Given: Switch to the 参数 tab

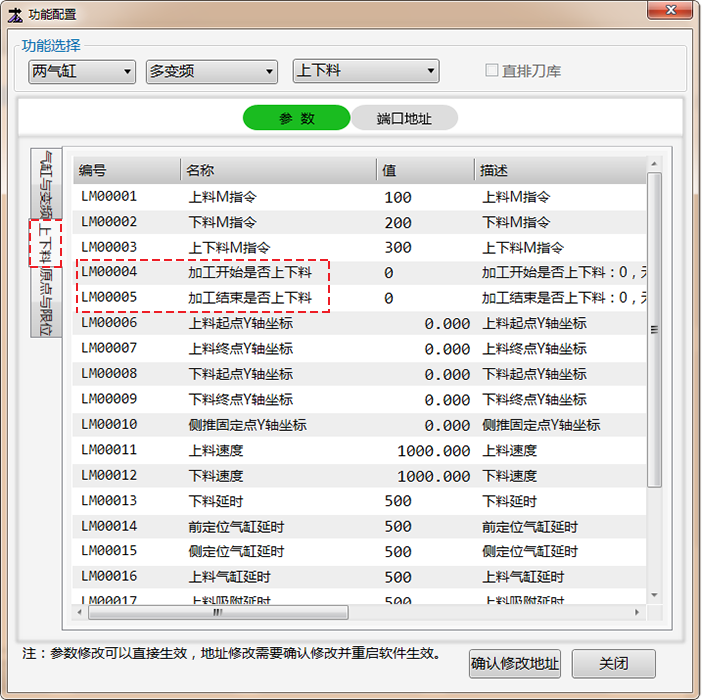Looking at the screenshot, I should (x=296, y=118).
